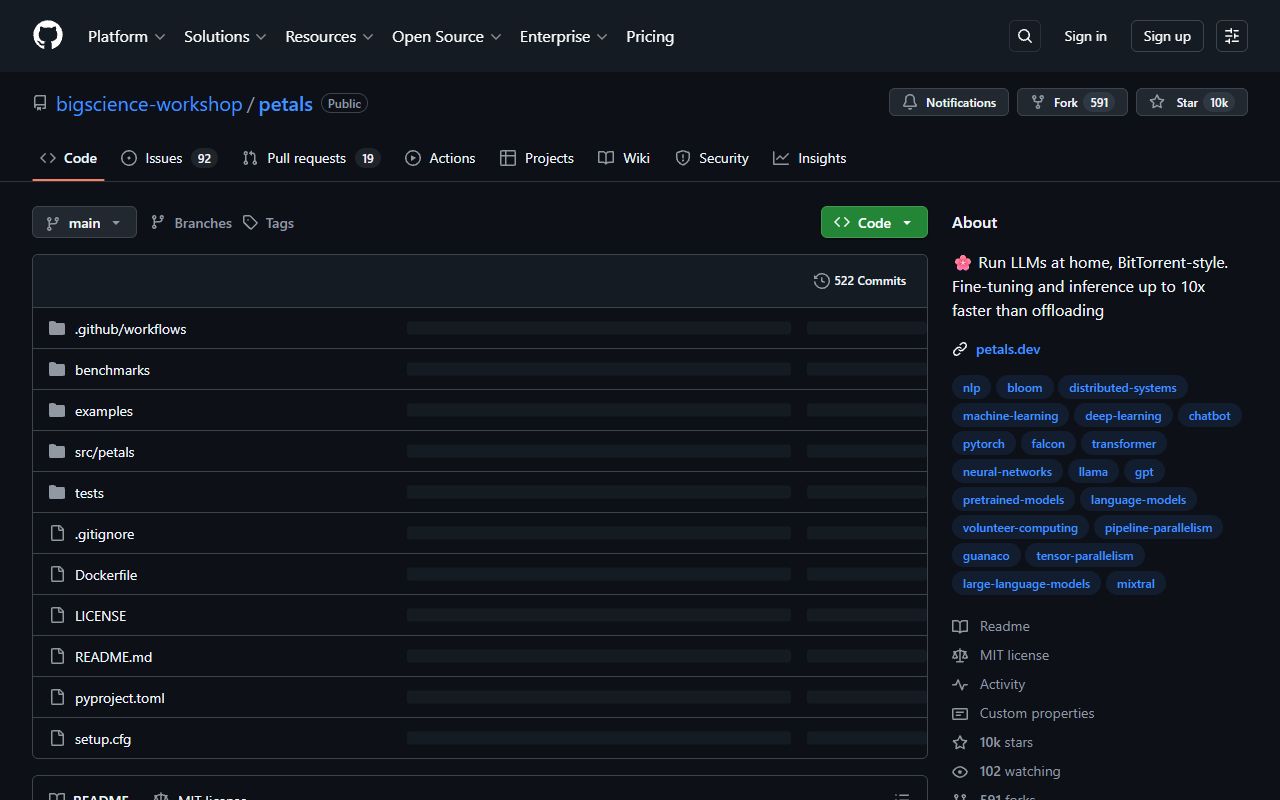Click the Sign up button

[1166, 36]
